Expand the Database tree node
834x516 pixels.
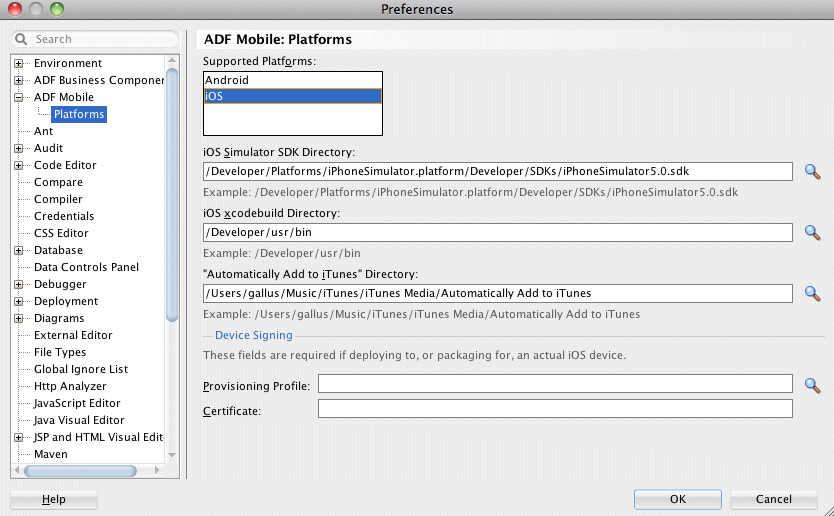point(19,250)
